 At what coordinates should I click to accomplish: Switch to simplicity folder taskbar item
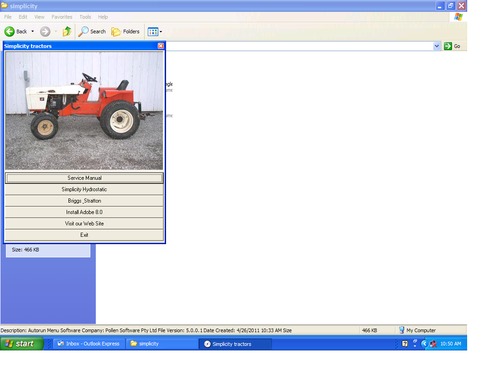click(x=161, y=344)
